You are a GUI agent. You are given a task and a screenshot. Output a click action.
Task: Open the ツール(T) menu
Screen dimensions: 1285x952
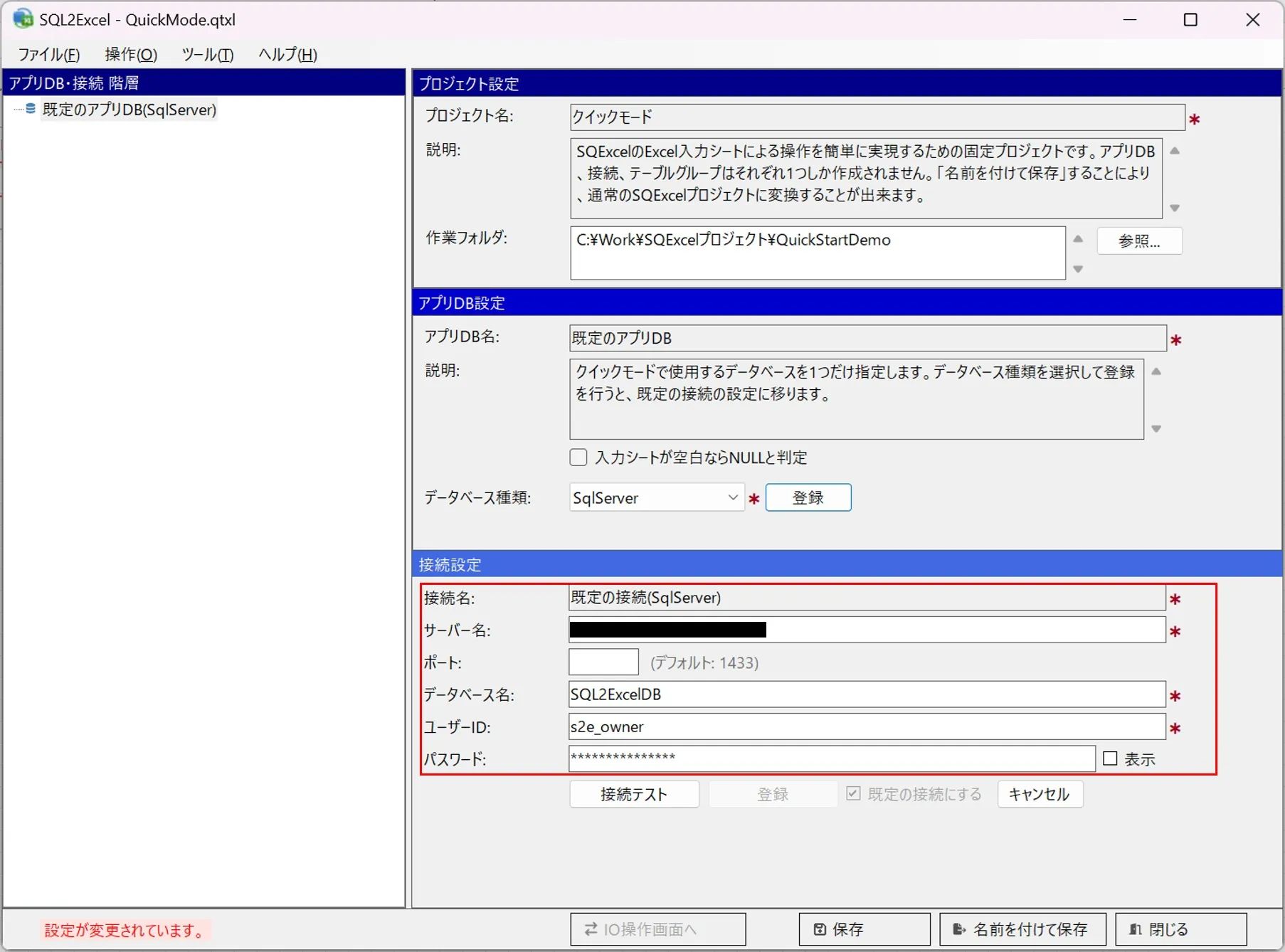(x=208, y=55)
